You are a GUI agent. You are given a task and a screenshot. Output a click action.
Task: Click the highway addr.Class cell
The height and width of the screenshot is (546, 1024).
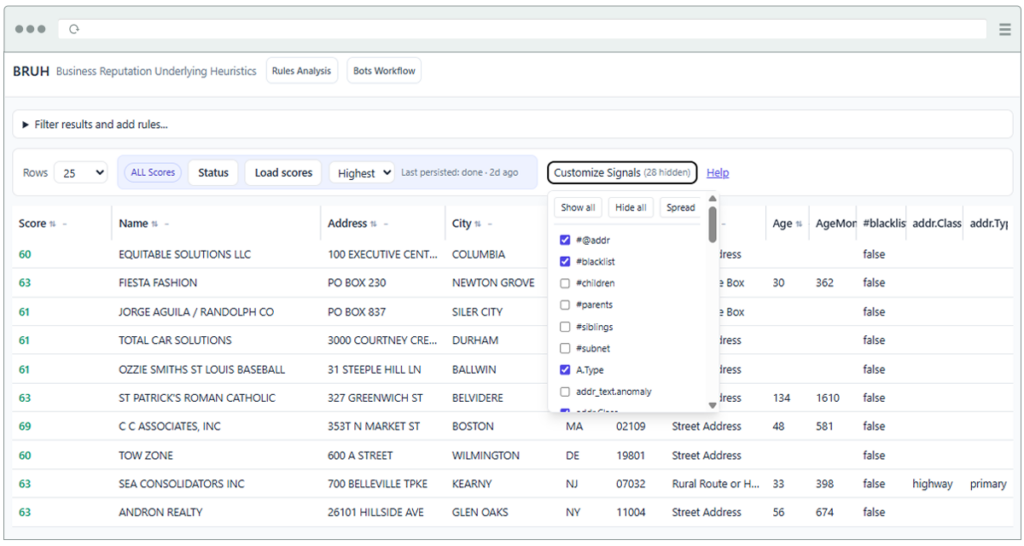(x=932, y=484)
